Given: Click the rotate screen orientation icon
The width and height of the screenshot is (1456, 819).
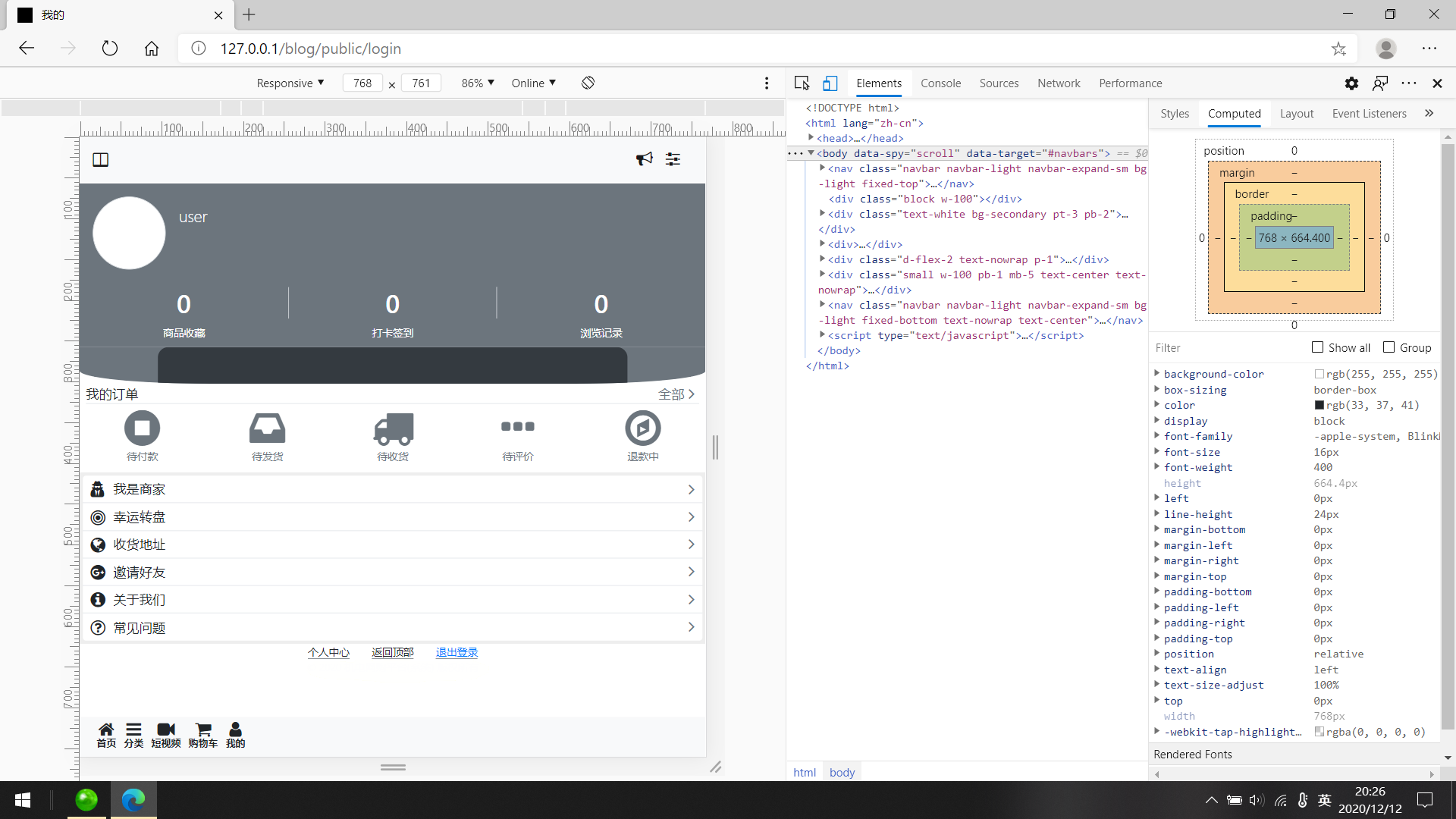Looking at the screenshot, I should [588, 83].
